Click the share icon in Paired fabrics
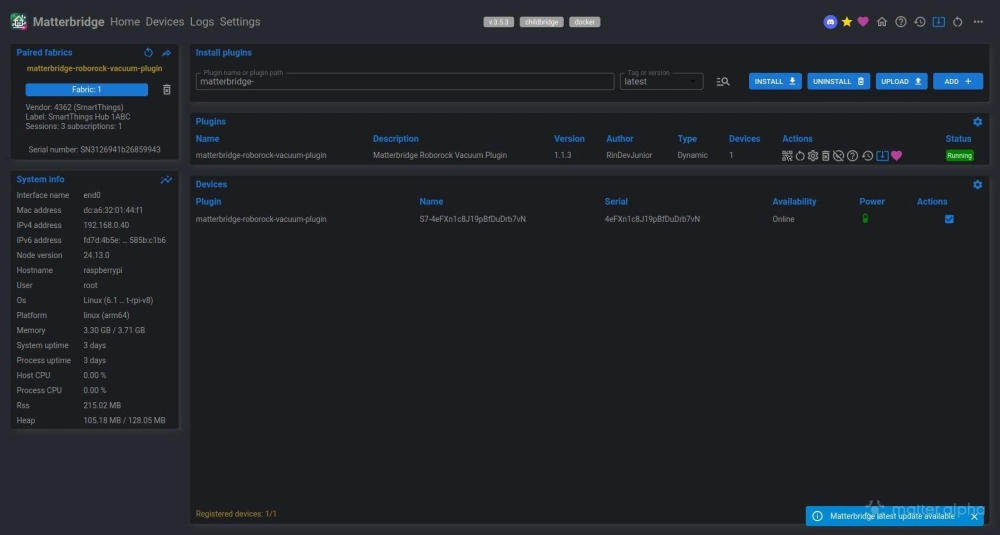 (166, 53)
